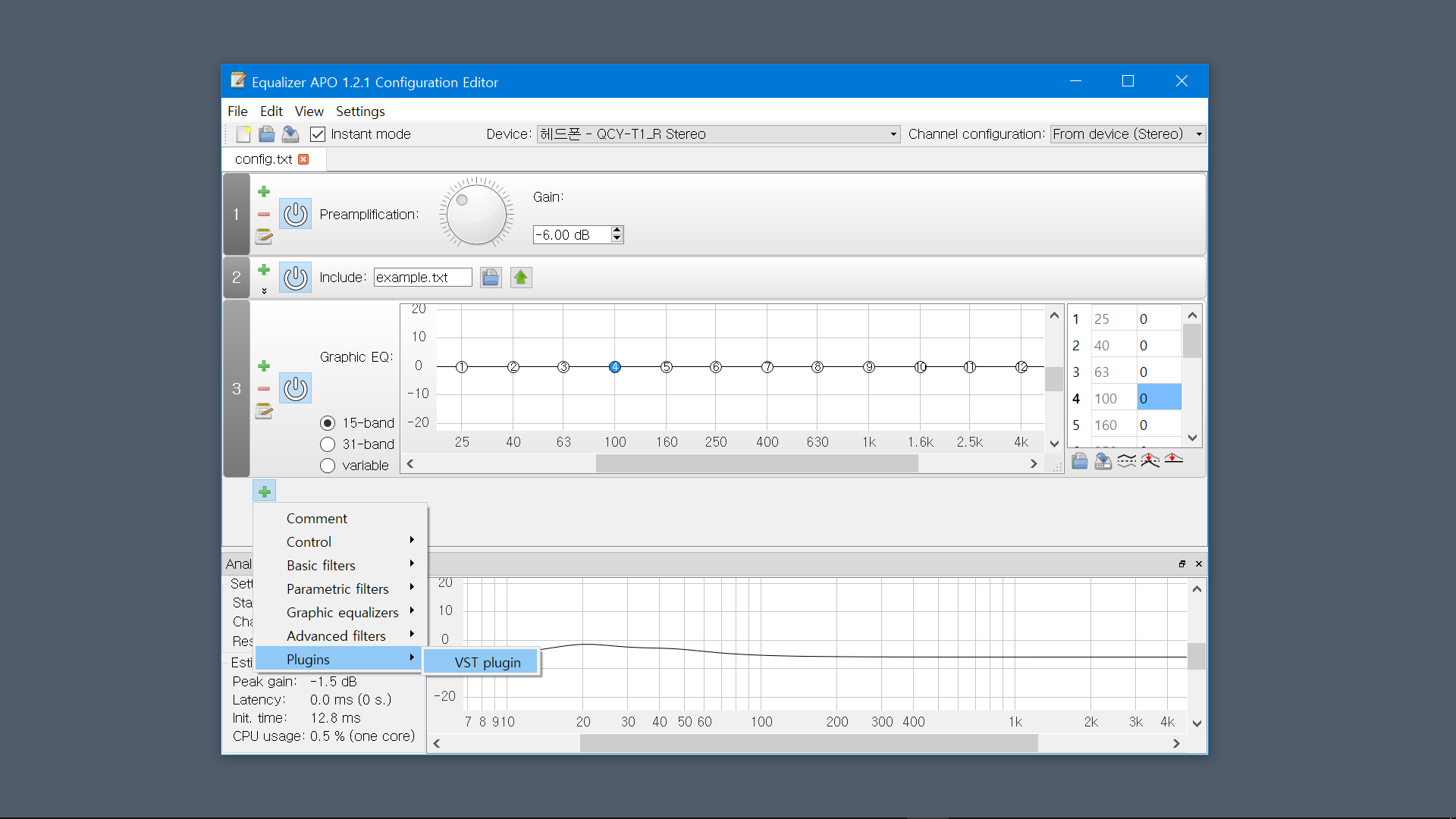Add filter above Include row
Screen dimensions: 1456x819
264,270
